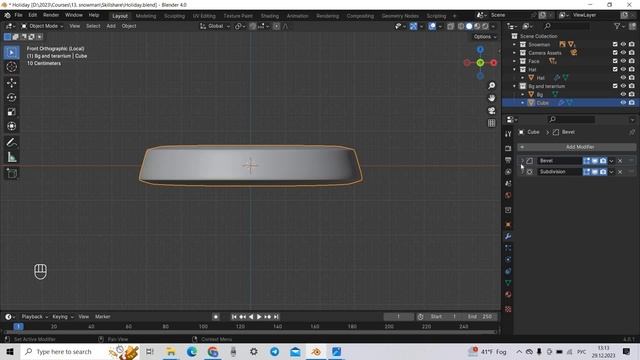Toggle Subdivision modifier render display
Viewport: 640px width, 360px height.
pyautogui.click(x=603, y=172)
